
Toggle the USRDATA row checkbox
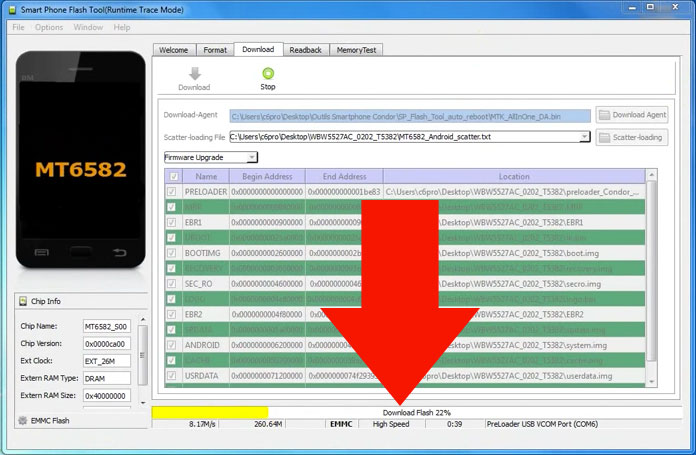(171, 376)
